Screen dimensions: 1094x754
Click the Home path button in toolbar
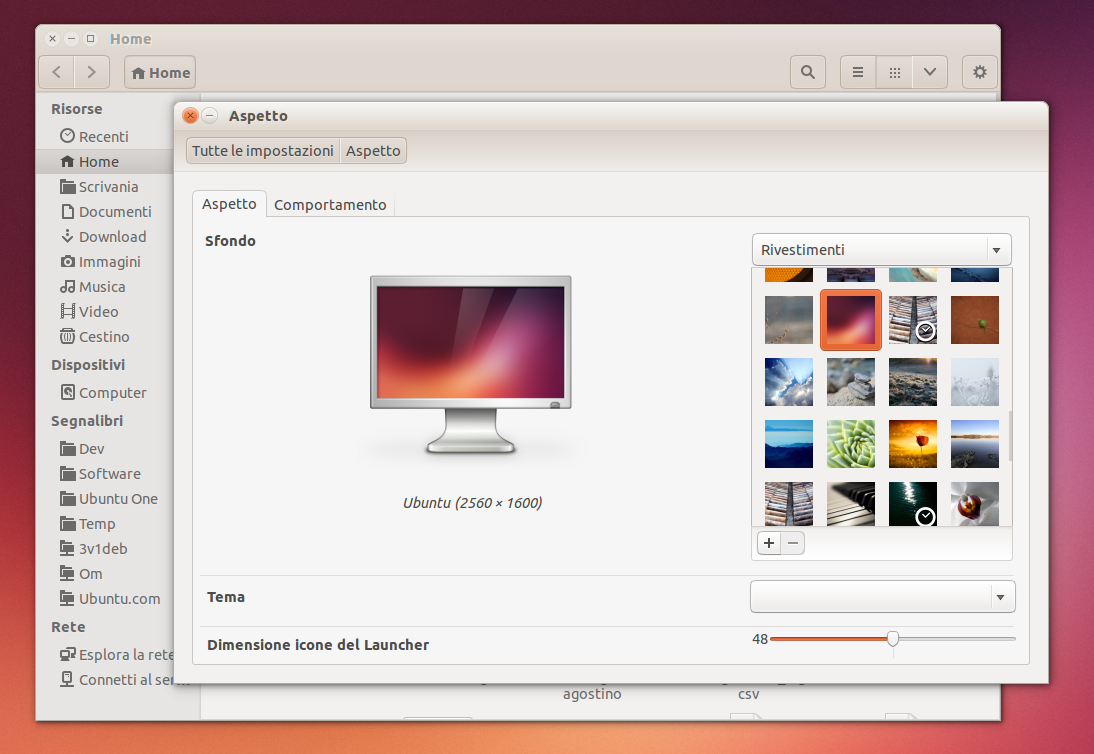tap(160, 73)
